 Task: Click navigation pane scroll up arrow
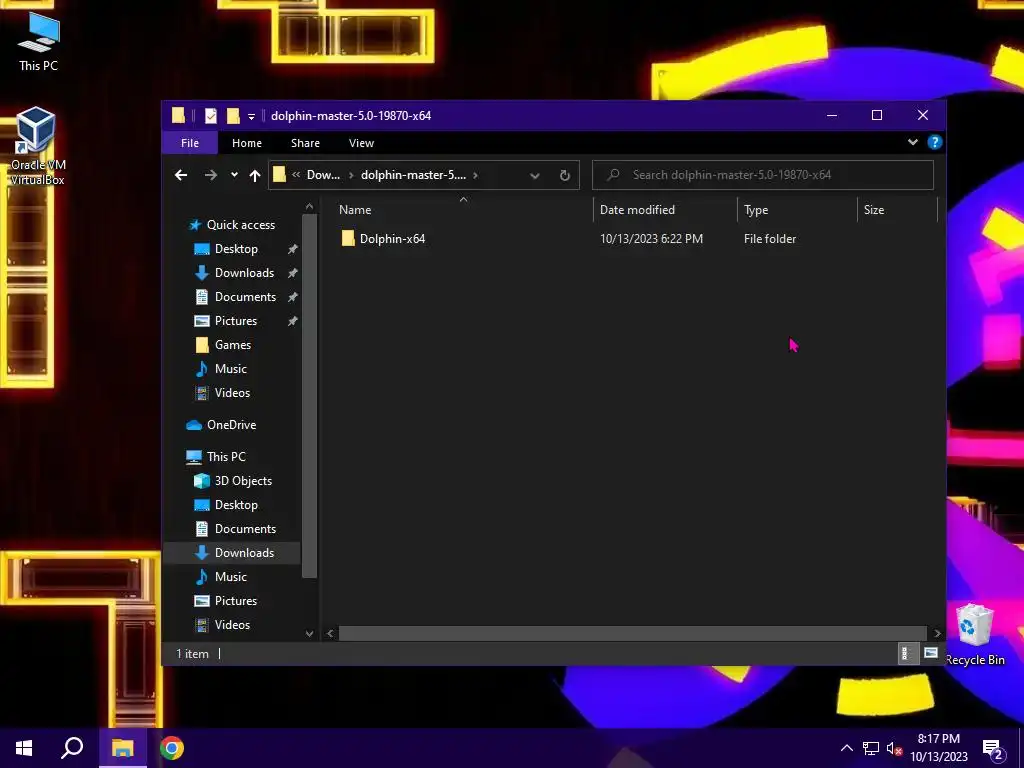310,206
